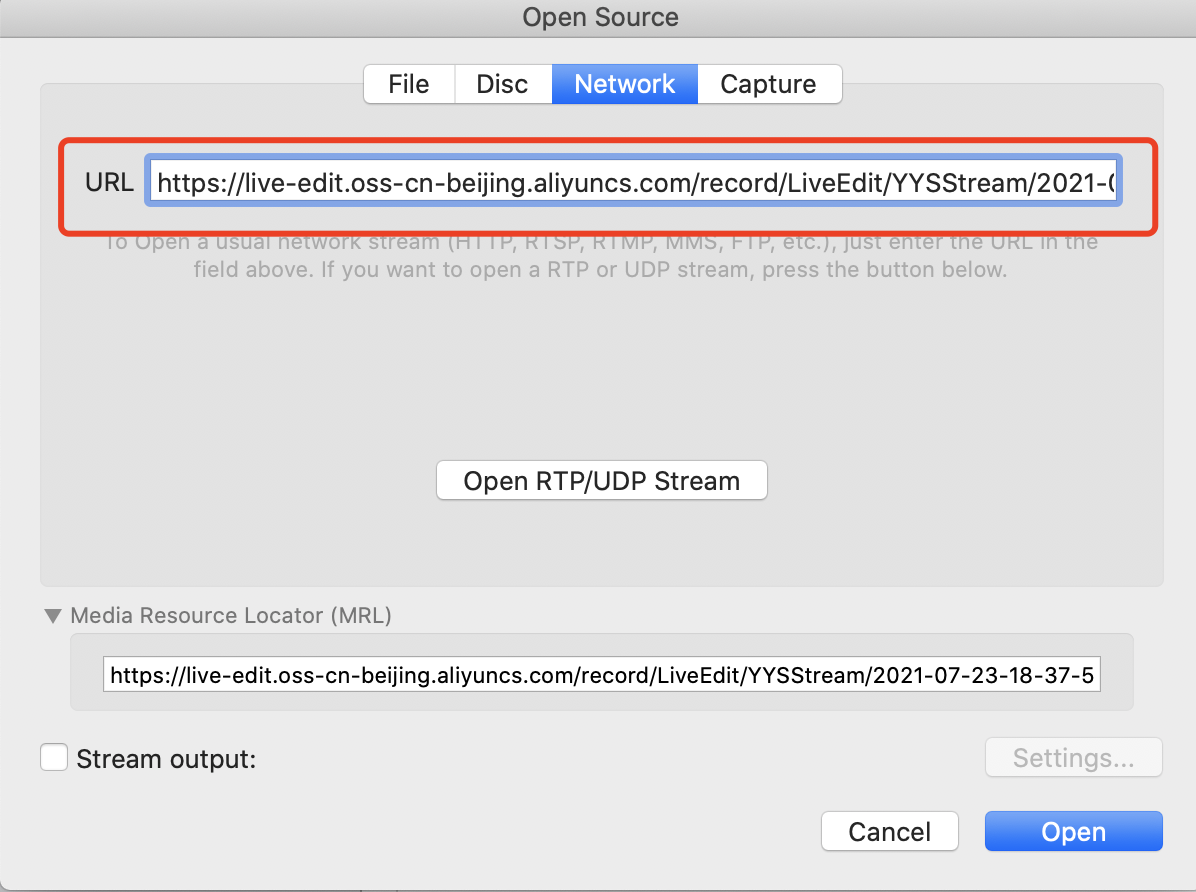Click the URL label text
The width and height of the screenshot is (1196, 892).
pyautogui.click(x=109, y=182)
